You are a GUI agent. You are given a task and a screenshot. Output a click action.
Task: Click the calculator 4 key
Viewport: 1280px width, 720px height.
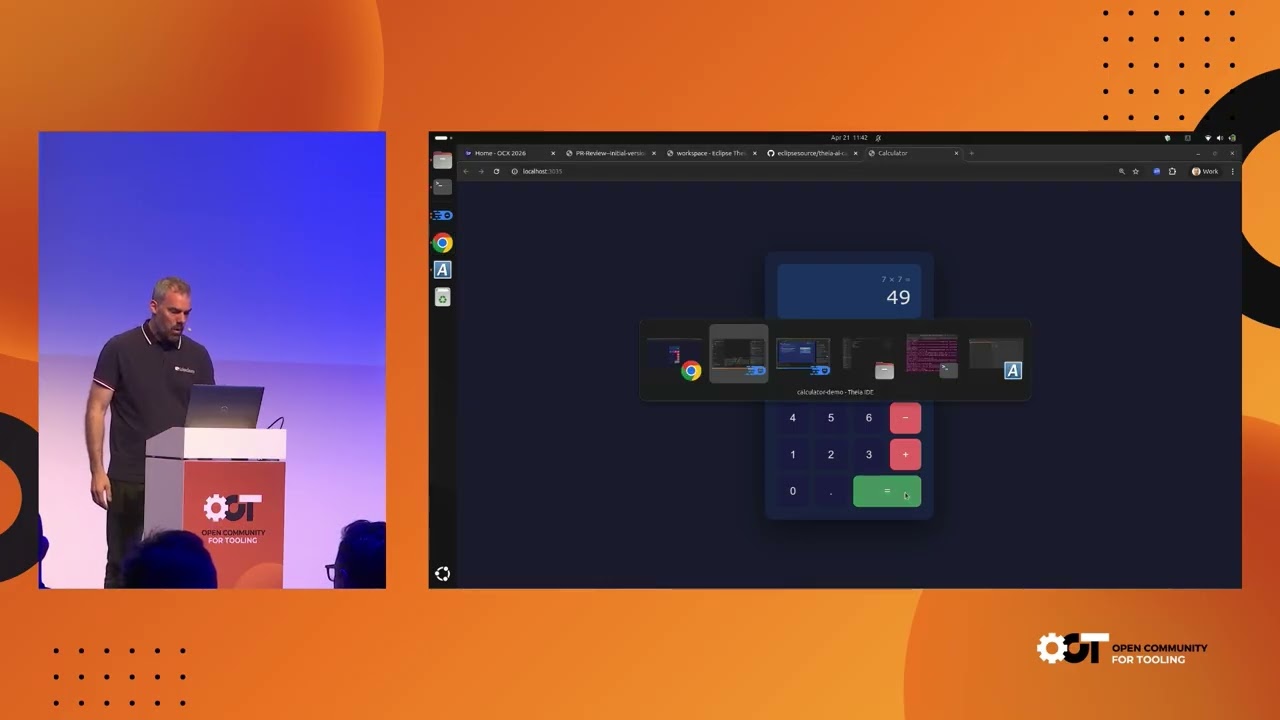click(x=793, y=418)
